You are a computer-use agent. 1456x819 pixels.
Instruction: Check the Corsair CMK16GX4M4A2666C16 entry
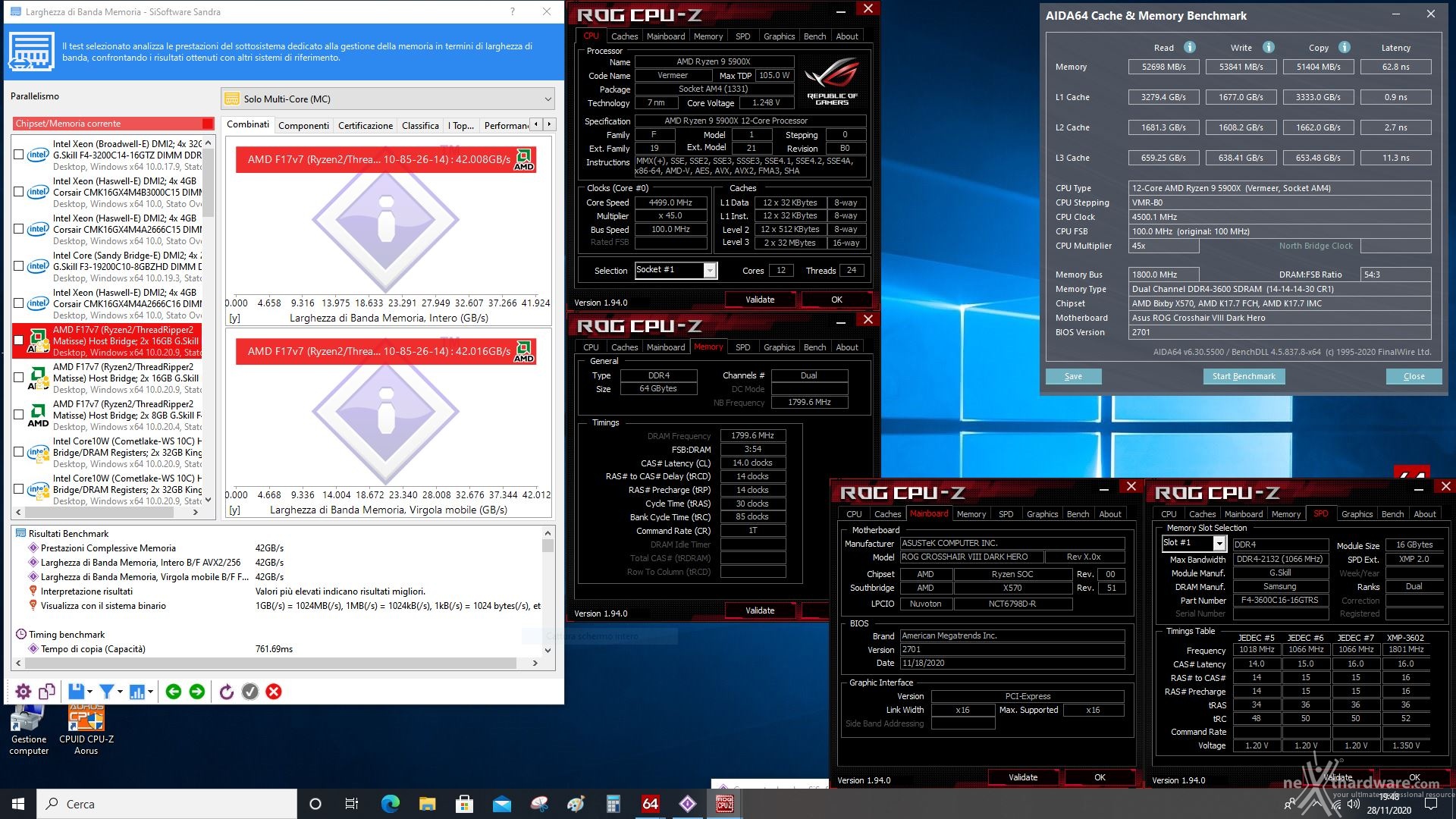click(x=19, y=303)
